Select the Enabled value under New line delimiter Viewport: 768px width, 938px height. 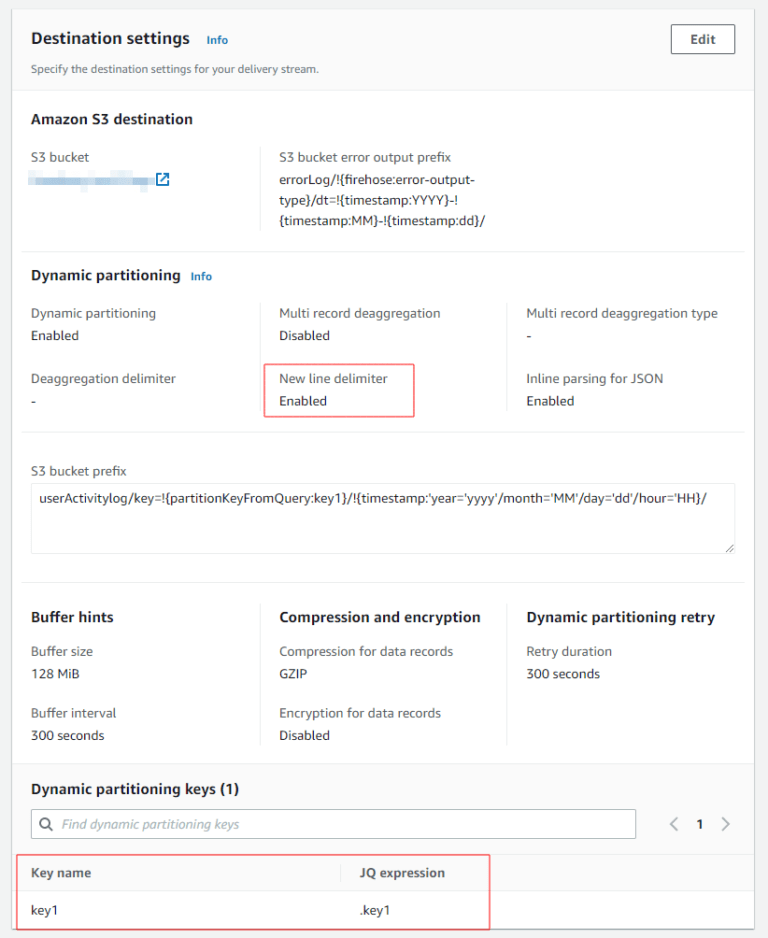302,400
